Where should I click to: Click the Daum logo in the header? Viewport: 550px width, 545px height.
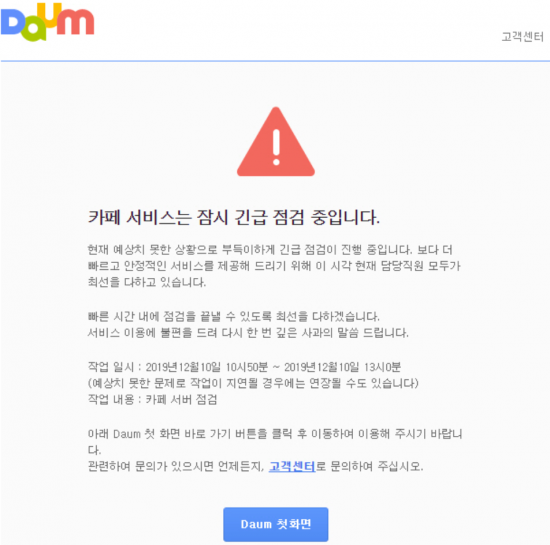point(47,22)
